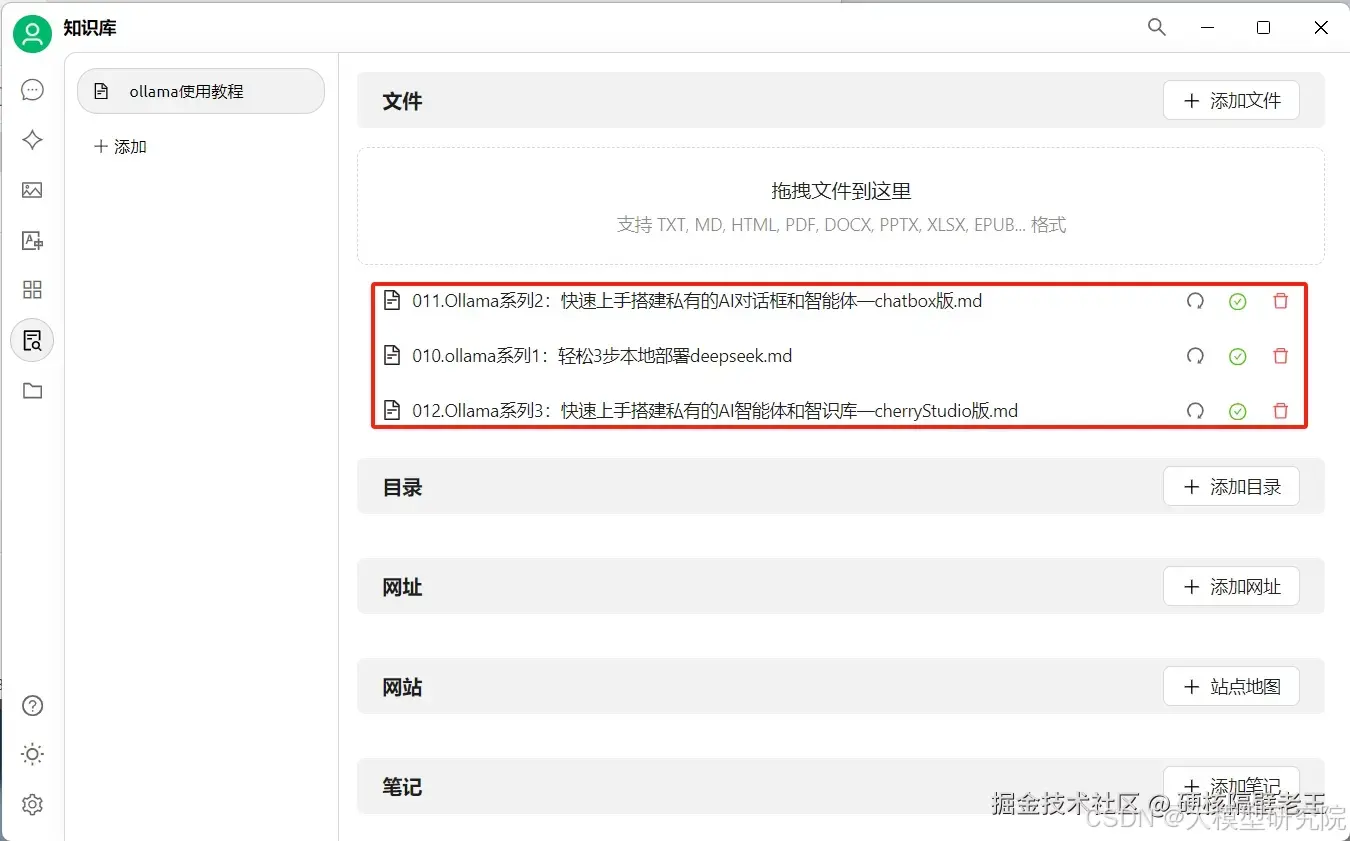
Task: Delete the 012.Ollama系列3 file
Action: point(1280,410)
